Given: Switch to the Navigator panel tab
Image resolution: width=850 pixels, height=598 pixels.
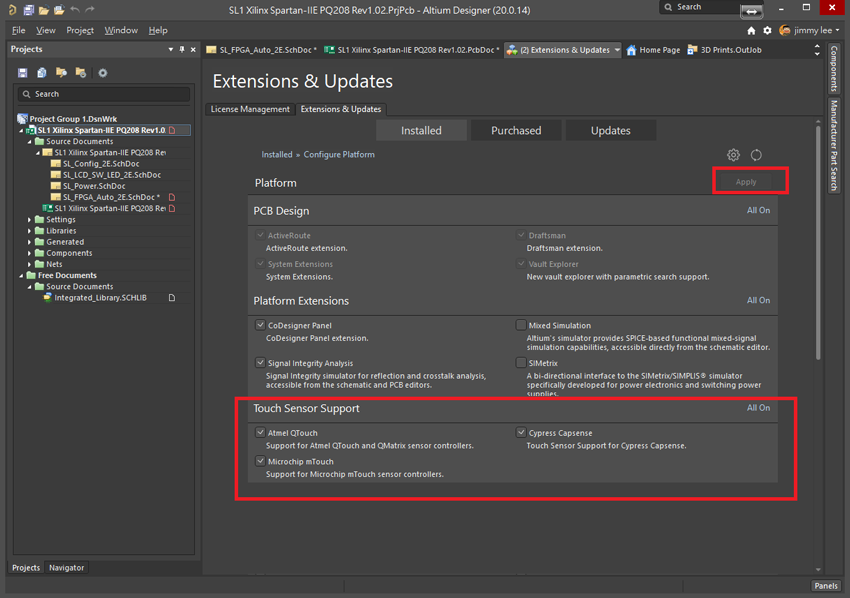Looking at the screenshot, I should point(66,568).
